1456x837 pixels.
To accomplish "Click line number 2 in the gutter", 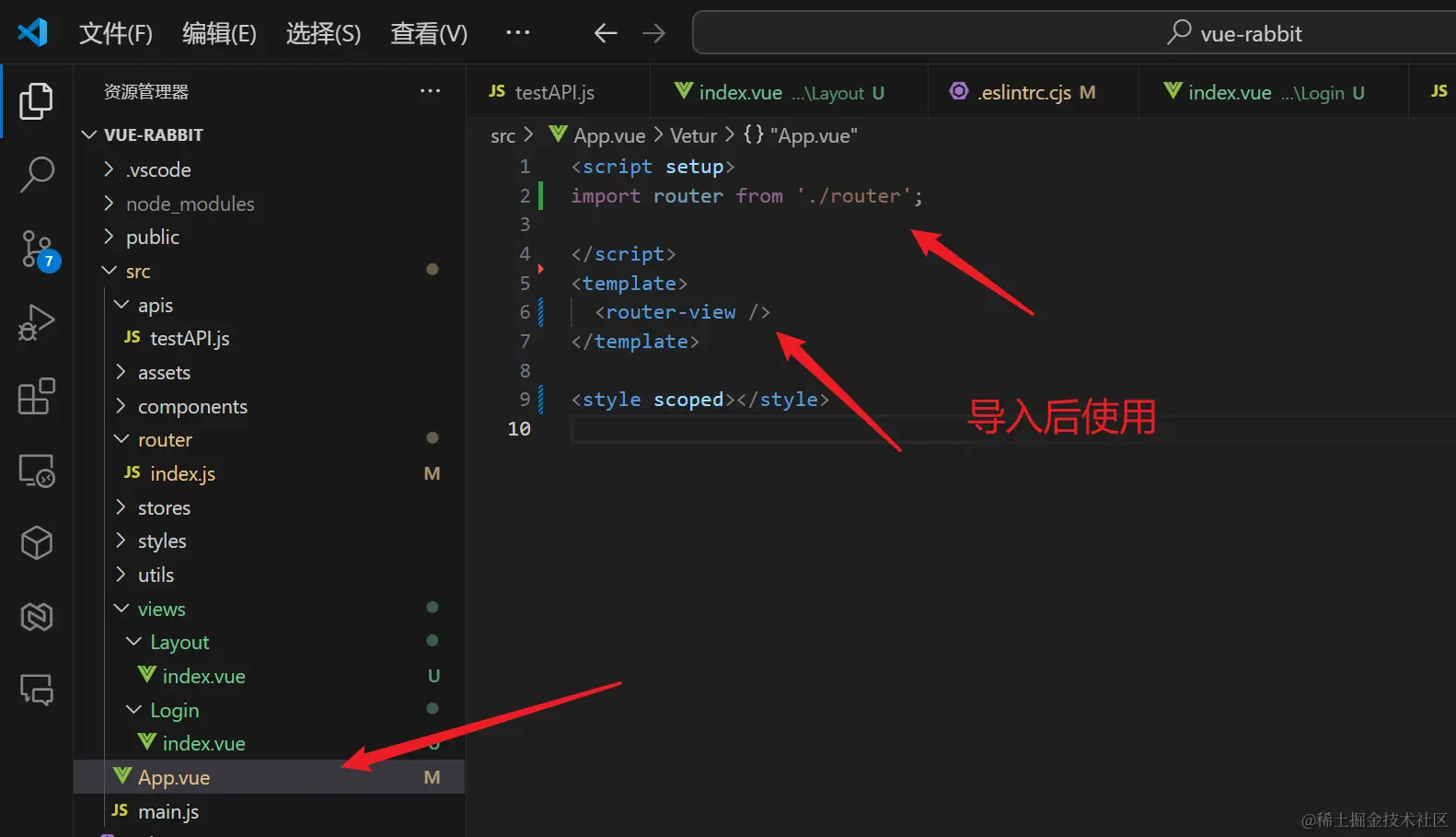I will [x=525, y=195].
